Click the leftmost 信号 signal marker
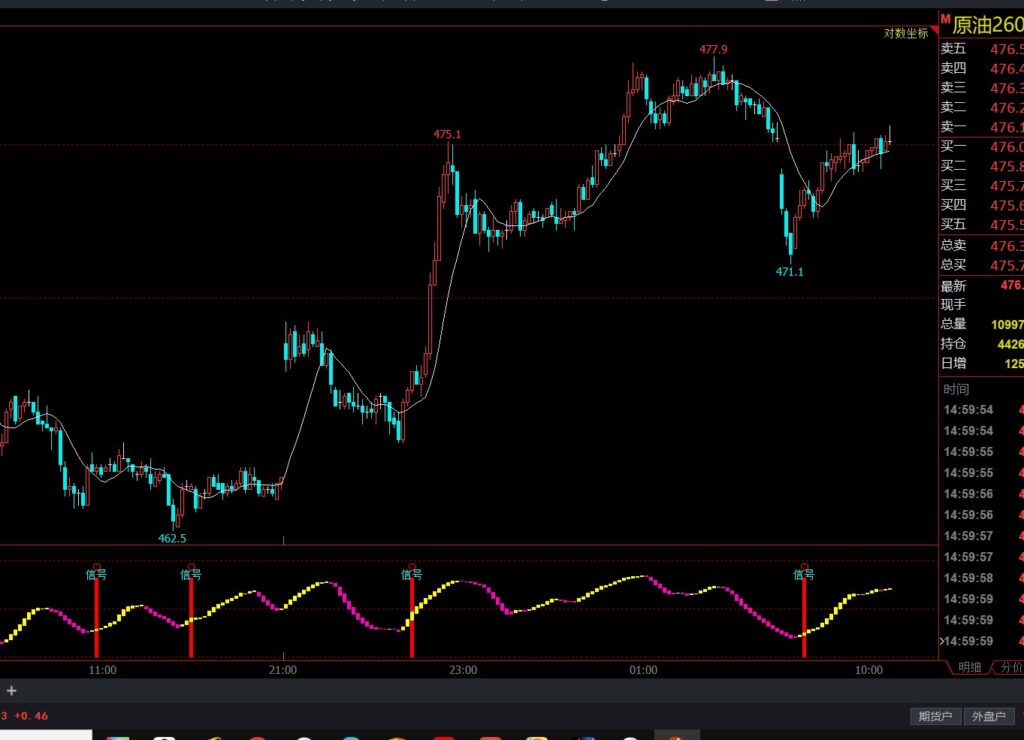 (96, 574)
